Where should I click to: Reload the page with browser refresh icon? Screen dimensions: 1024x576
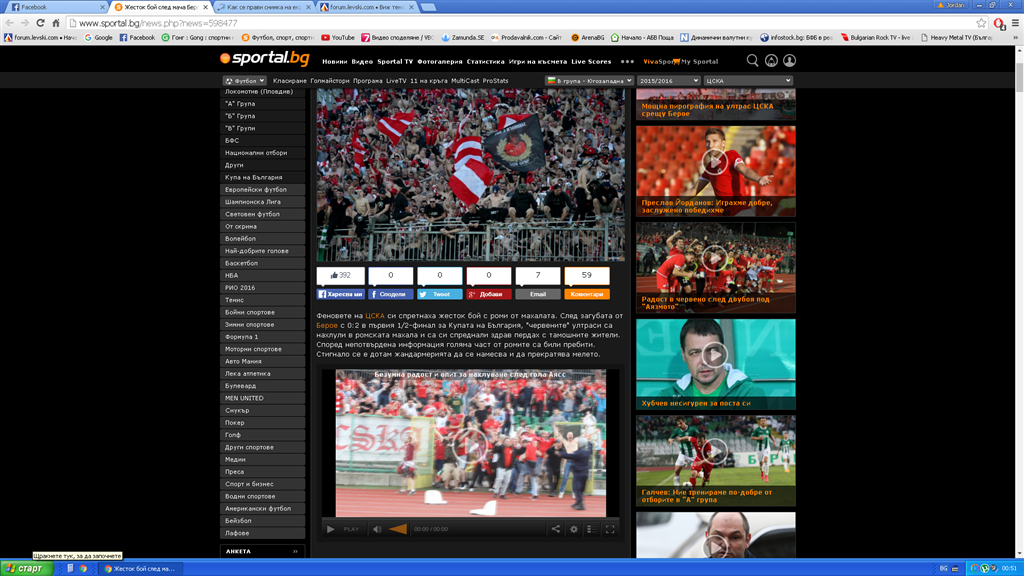coord(40,23)
